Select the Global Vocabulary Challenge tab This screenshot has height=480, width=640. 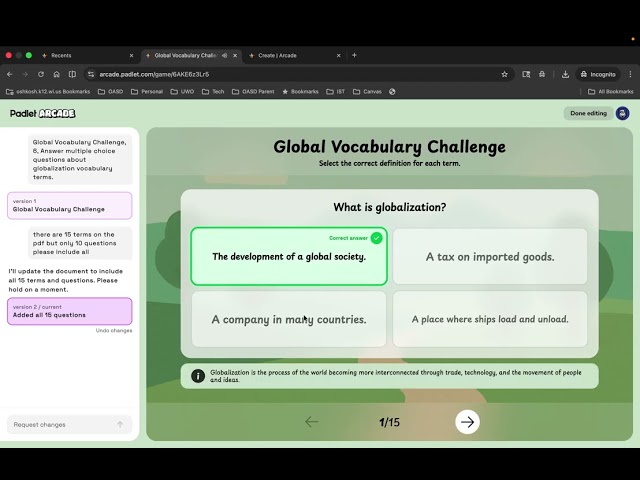(x=184, y=56)
